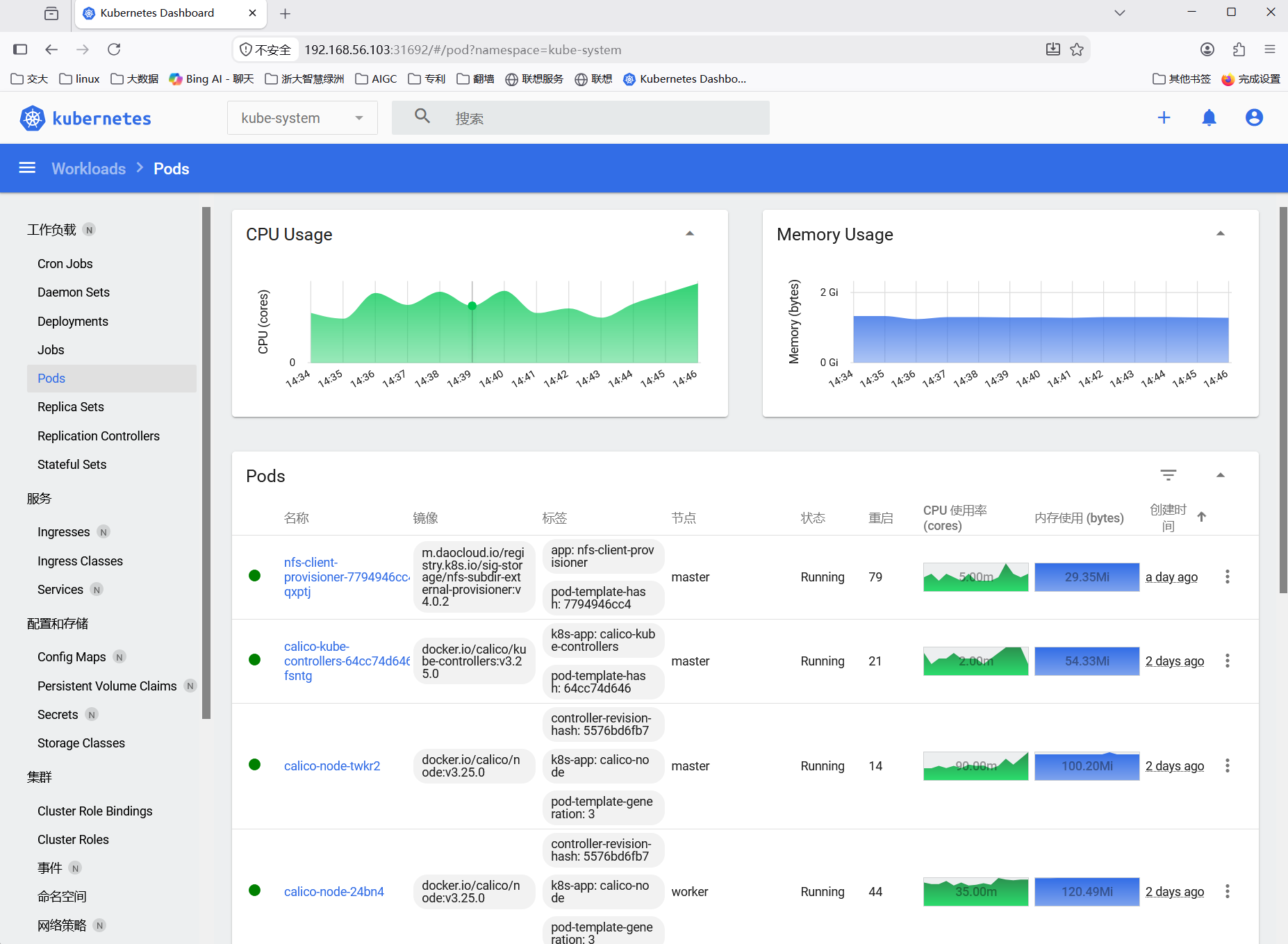Open the linux bookmarks folder
This screenshot has height=944, width=1288.
pyautogui.click(x=80, y=79)
